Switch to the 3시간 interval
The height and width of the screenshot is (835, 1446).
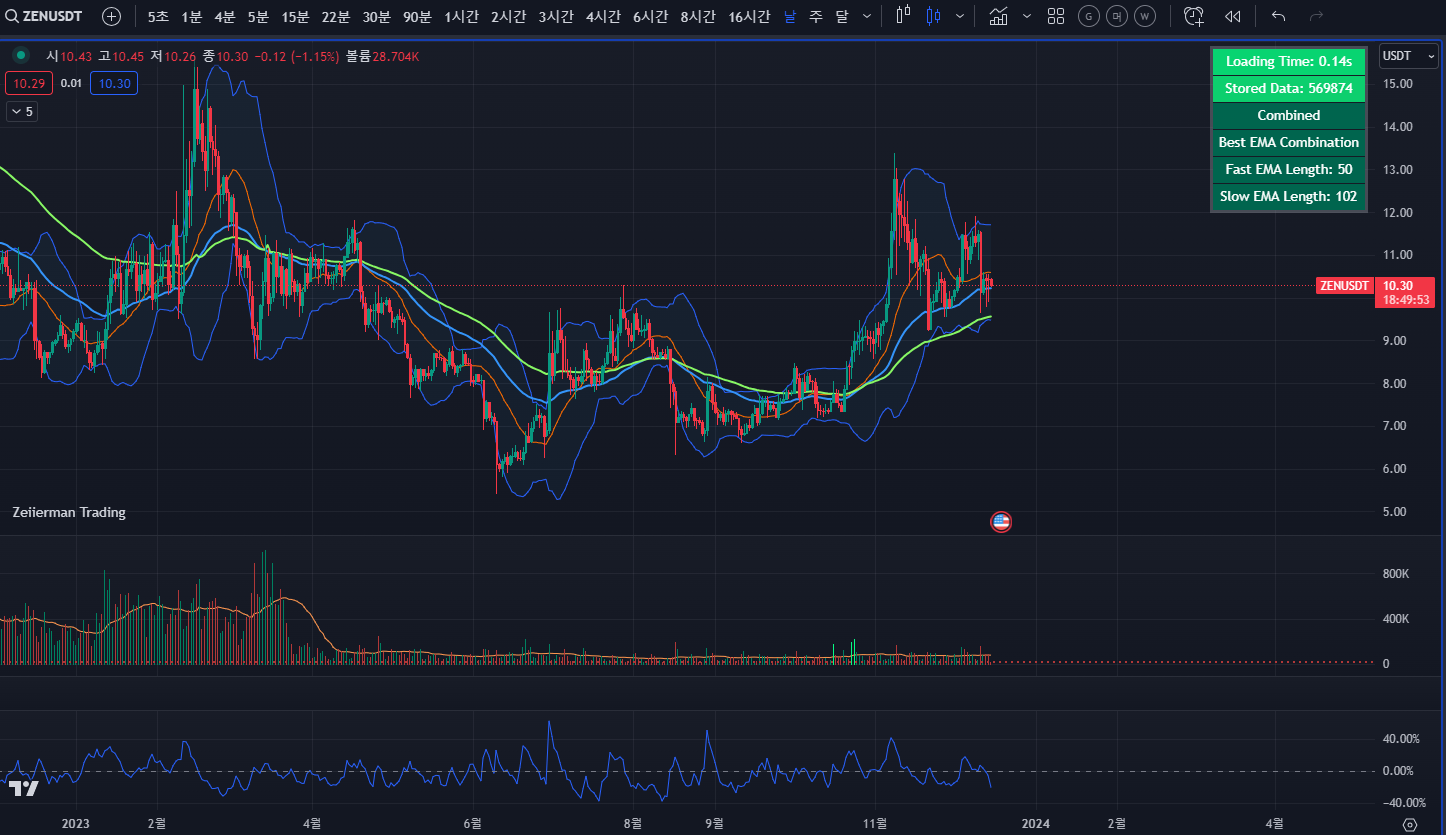[555, 16]
